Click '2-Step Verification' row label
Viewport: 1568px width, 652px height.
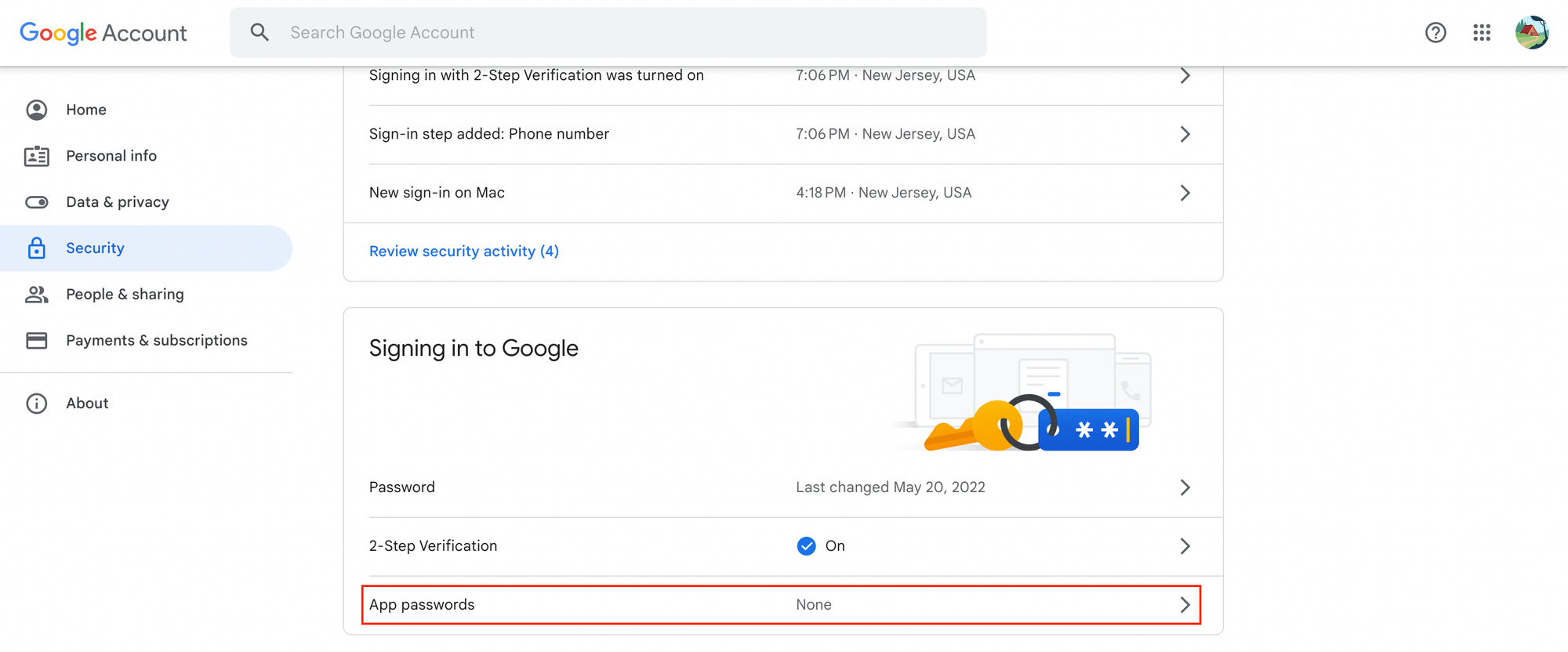[434, 546]
